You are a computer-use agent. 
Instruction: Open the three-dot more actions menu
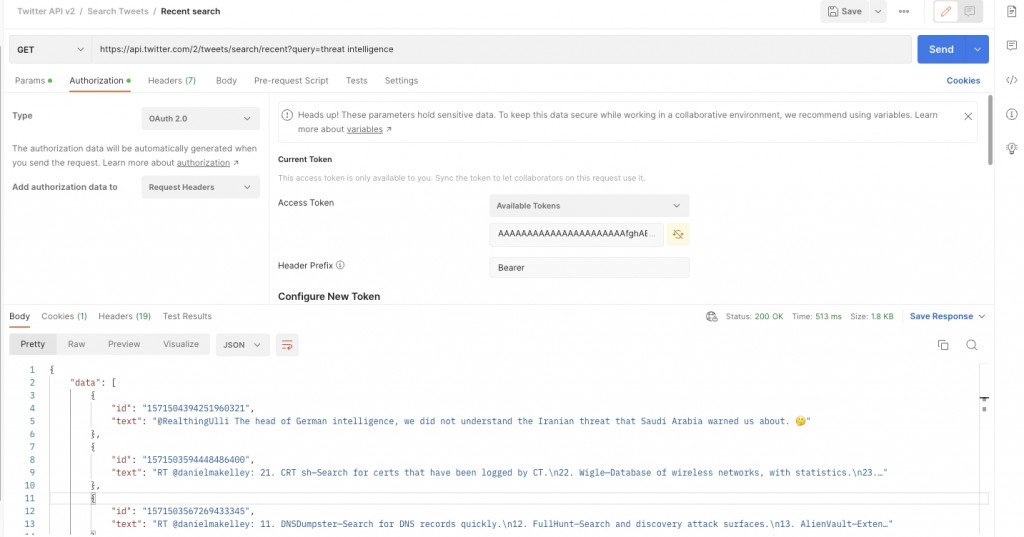click(x=904, y=11)
